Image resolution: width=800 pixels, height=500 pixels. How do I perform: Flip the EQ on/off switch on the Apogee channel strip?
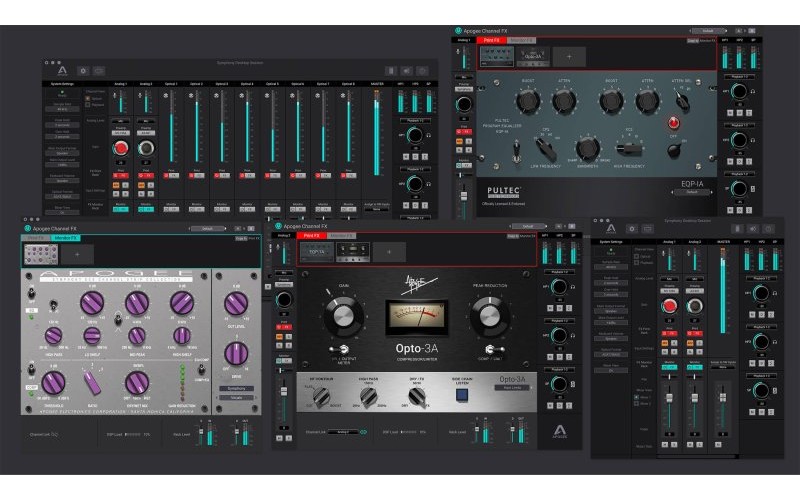[x=32, y=294]
